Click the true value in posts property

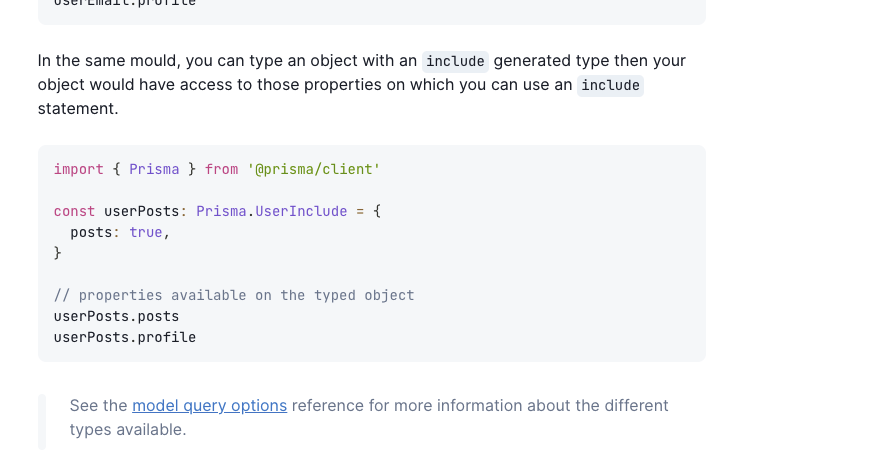(146, 232)
